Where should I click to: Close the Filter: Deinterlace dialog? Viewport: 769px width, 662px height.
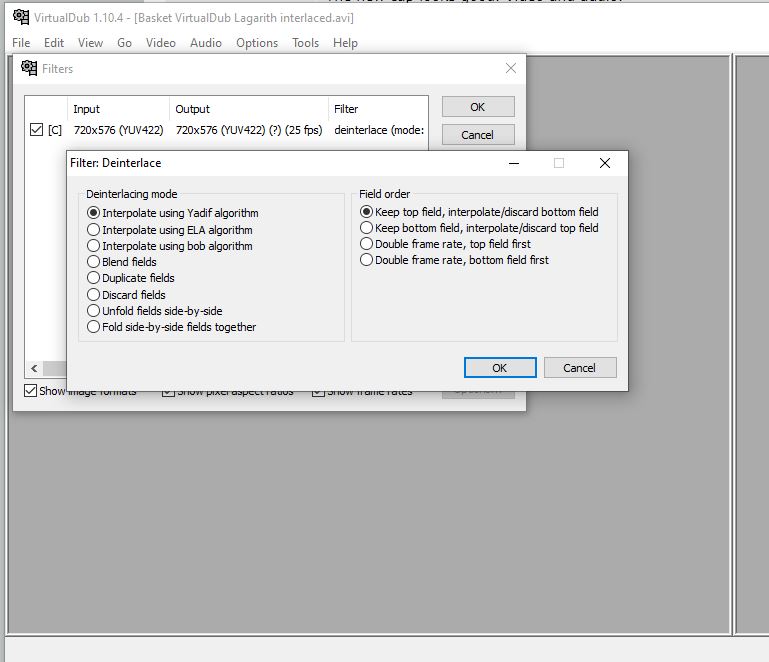pyautogui.click(x=605, y=163)
